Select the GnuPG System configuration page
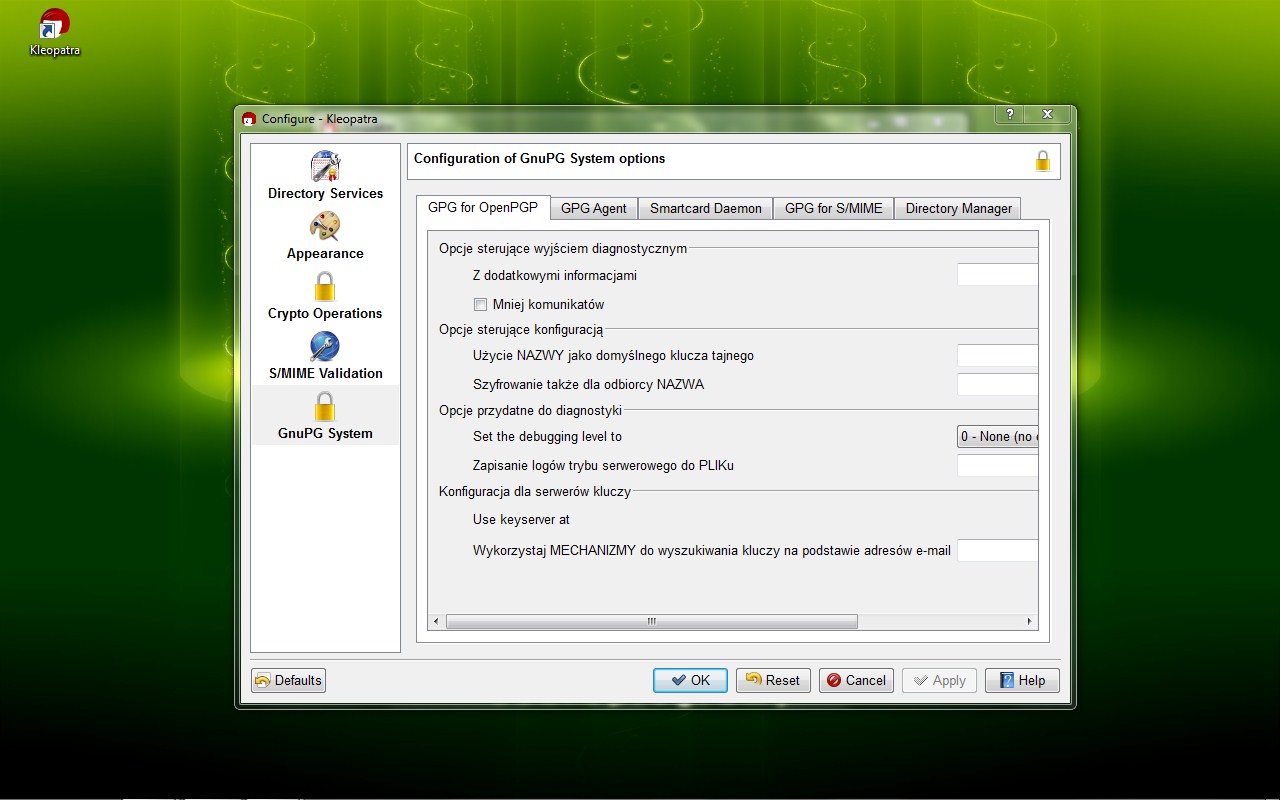Image resolution: width=1280 pixels, height=800 pixels. [325, 416]
